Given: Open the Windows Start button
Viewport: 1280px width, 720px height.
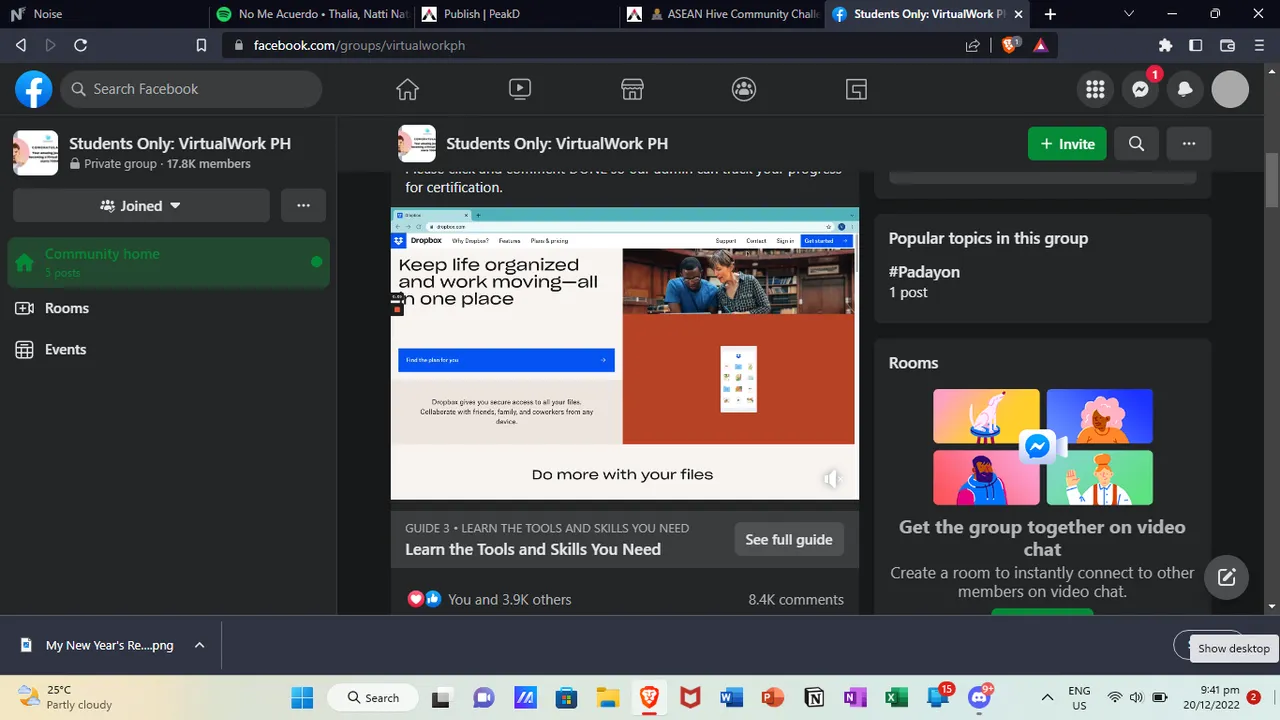Looking at the screenshot, I should pos(302,697).
